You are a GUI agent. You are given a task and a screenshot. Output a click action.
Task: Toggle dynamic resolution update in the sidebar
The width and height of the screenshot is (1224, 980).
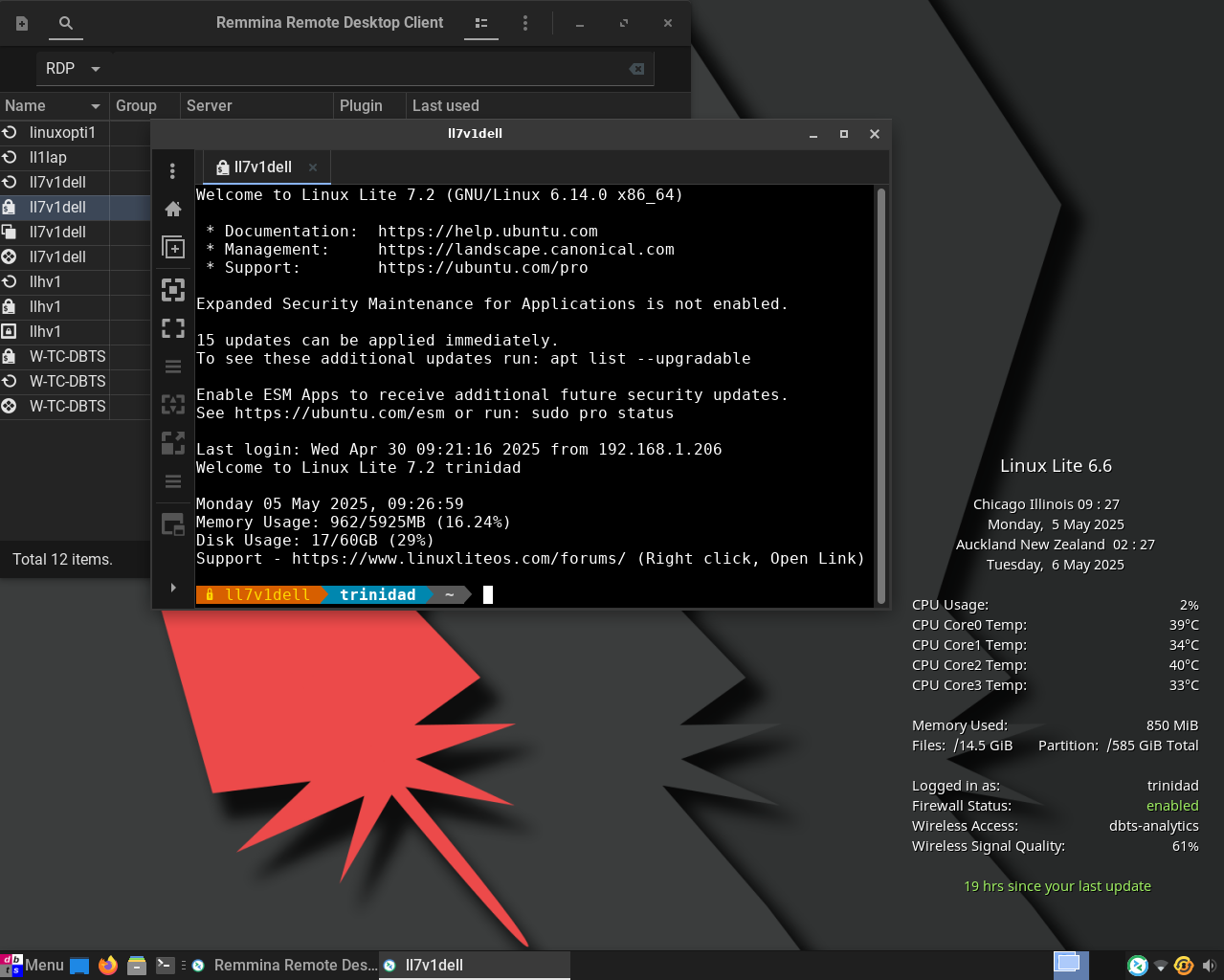pyautogui.click(x=173, y=404)
